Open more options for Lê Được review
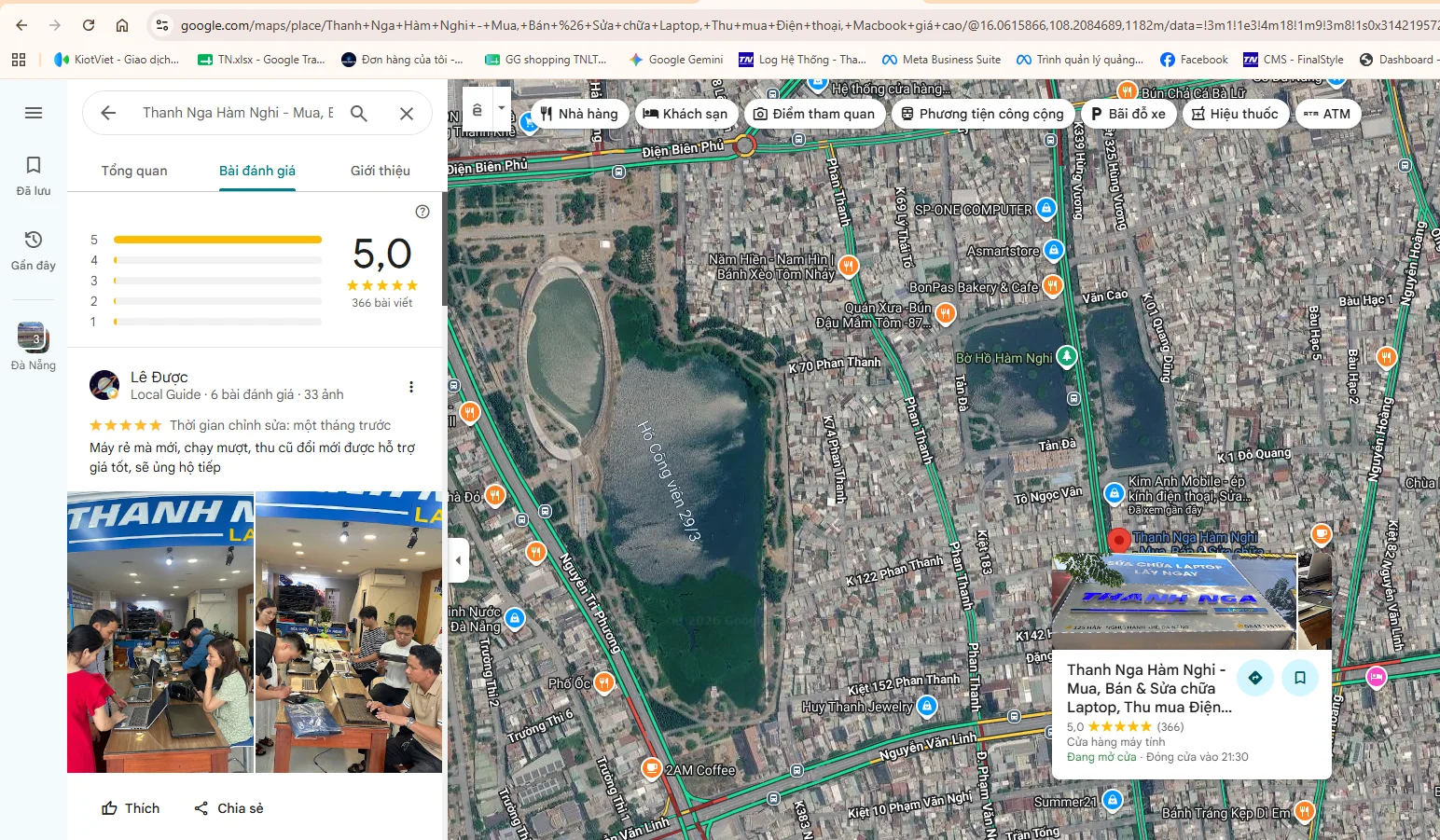The width and height of the screenshot is (1440, 840). (411, 387)
